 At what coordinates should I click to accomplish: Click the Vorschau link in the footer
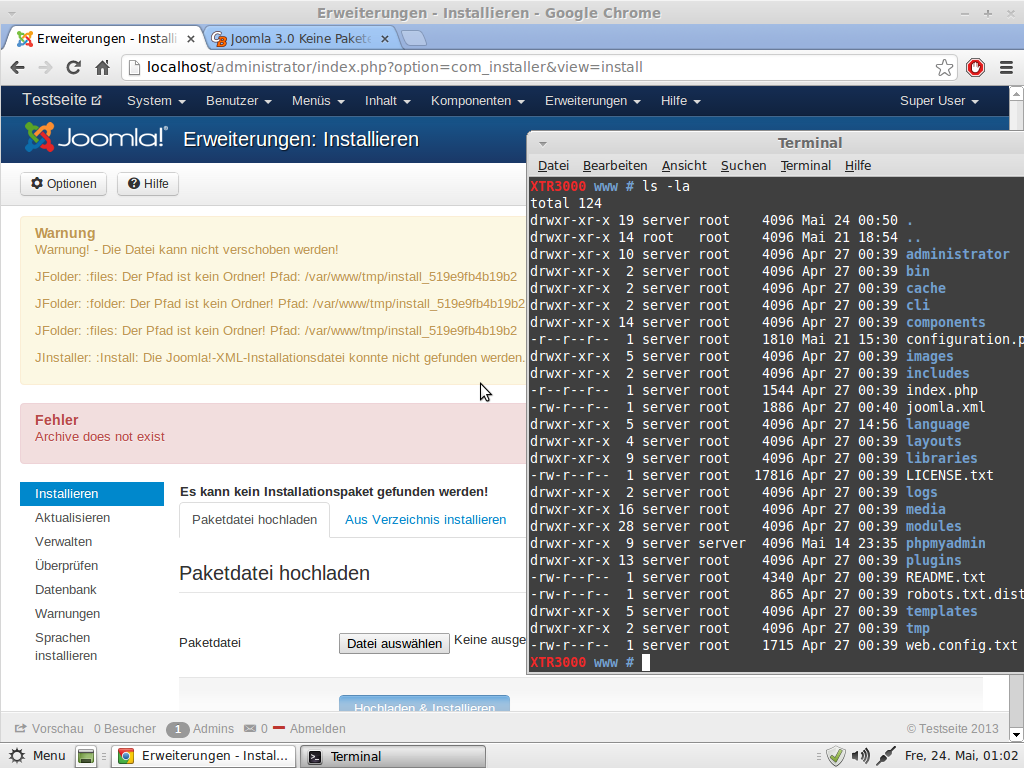pos(50,729)
